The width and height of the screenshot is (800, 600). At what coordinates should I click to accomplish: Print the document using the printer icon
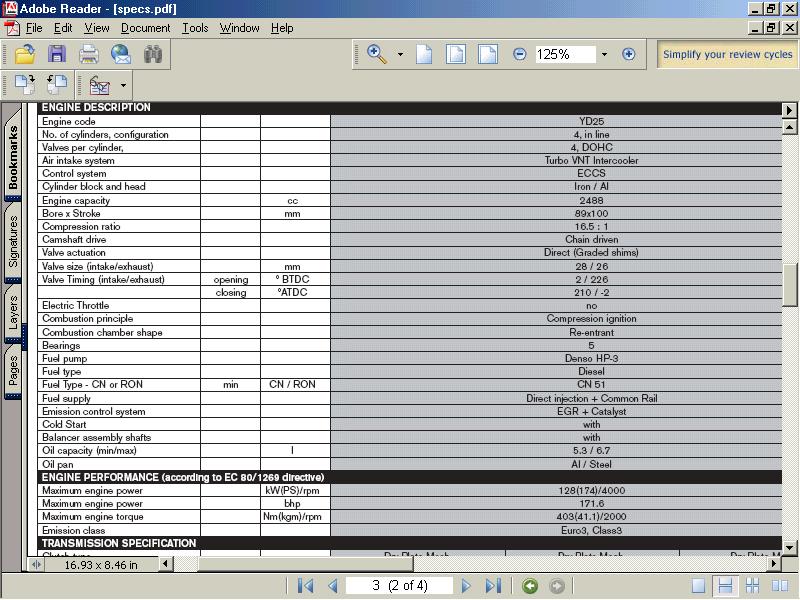[x=89, y=55]
